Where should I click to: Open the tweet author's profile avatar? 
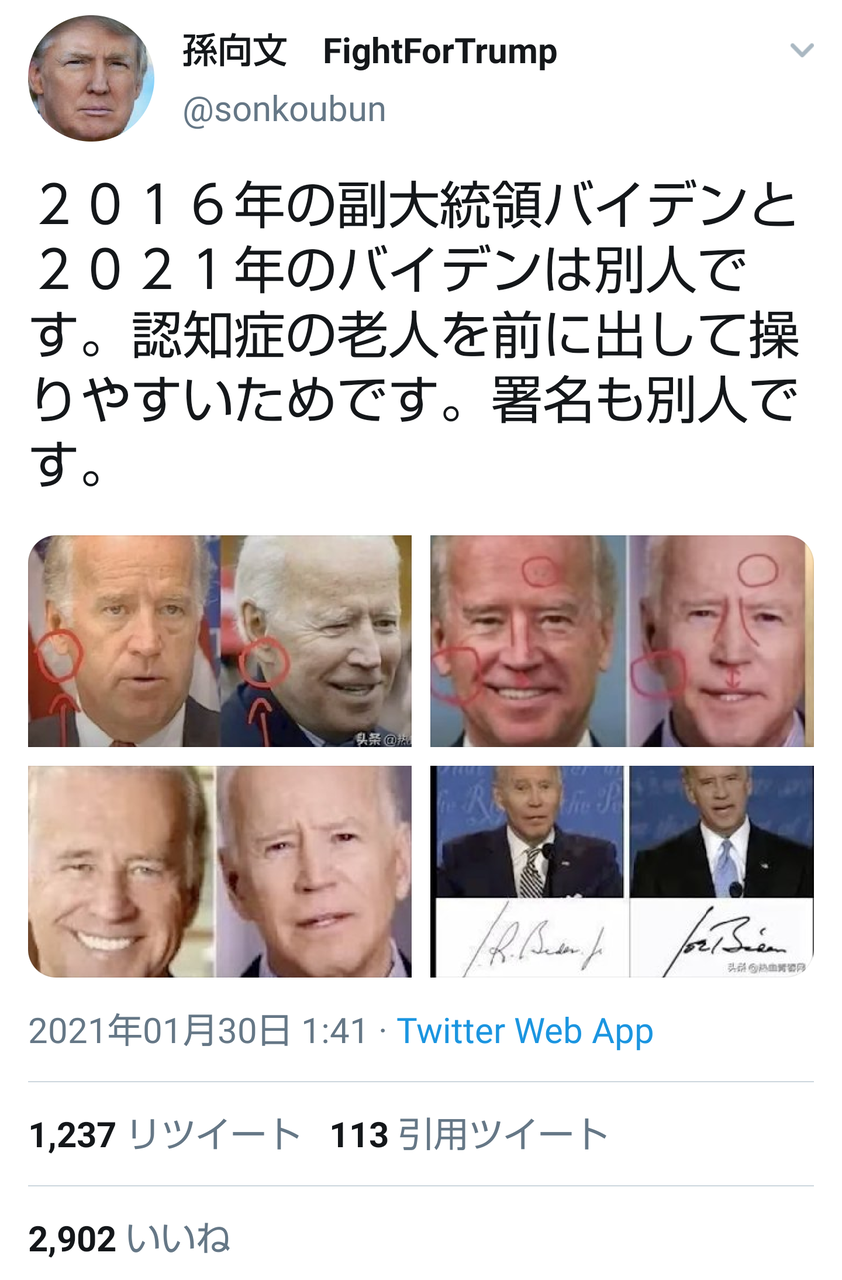[x=91, y=78]
